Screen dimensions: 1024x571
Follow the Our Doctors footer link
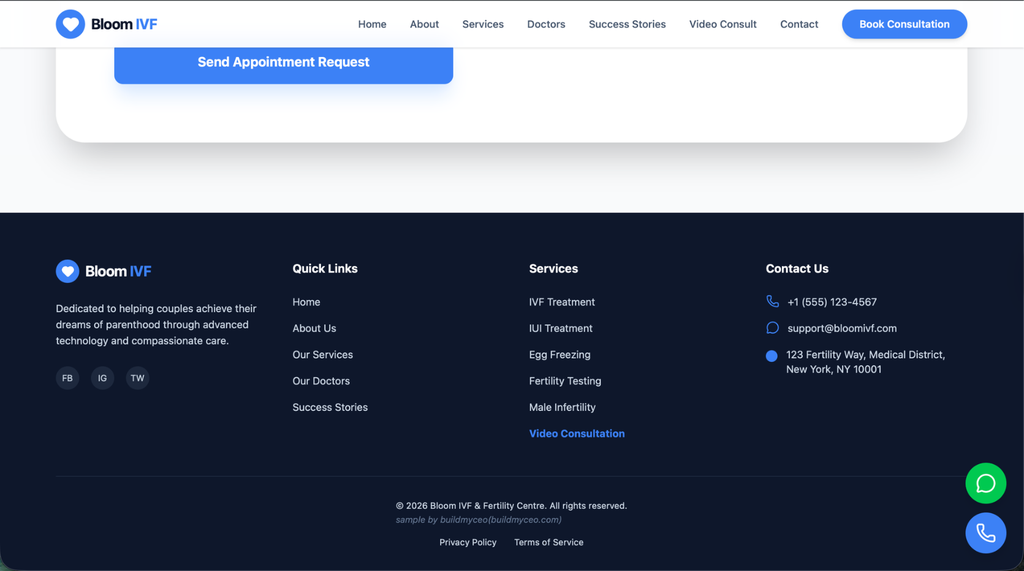coord(321,381)
